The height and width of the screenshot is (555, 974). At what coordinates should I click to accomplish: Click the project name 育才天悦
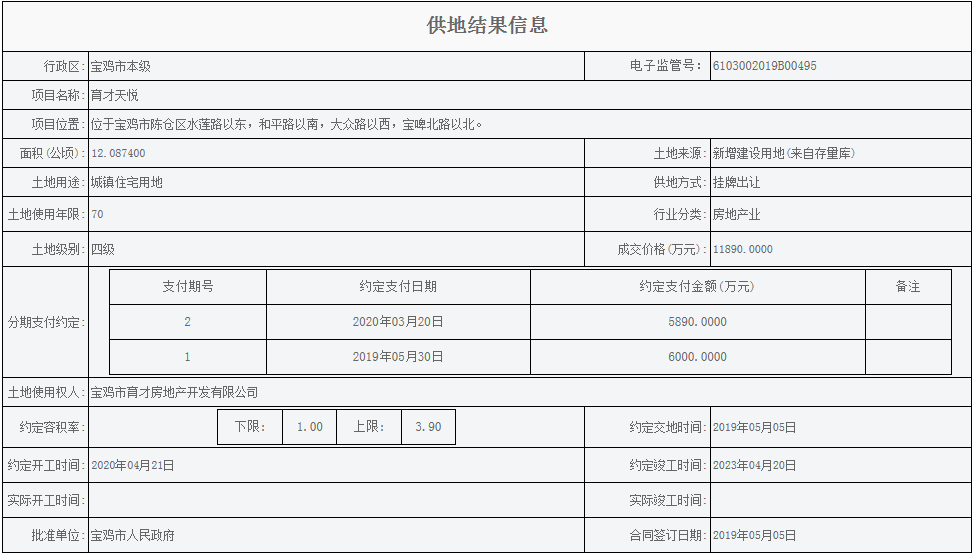115,95
